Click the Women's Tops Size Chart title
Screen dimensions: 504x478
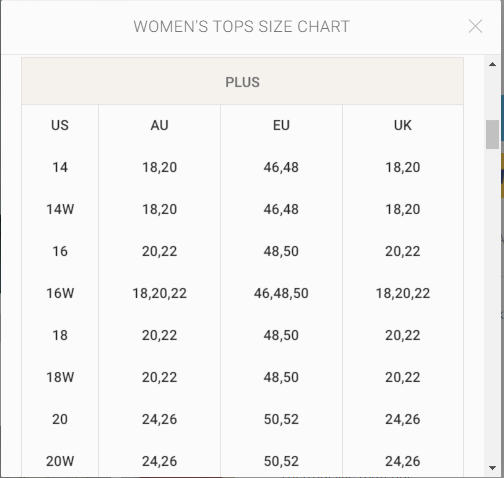pos(242,27)
